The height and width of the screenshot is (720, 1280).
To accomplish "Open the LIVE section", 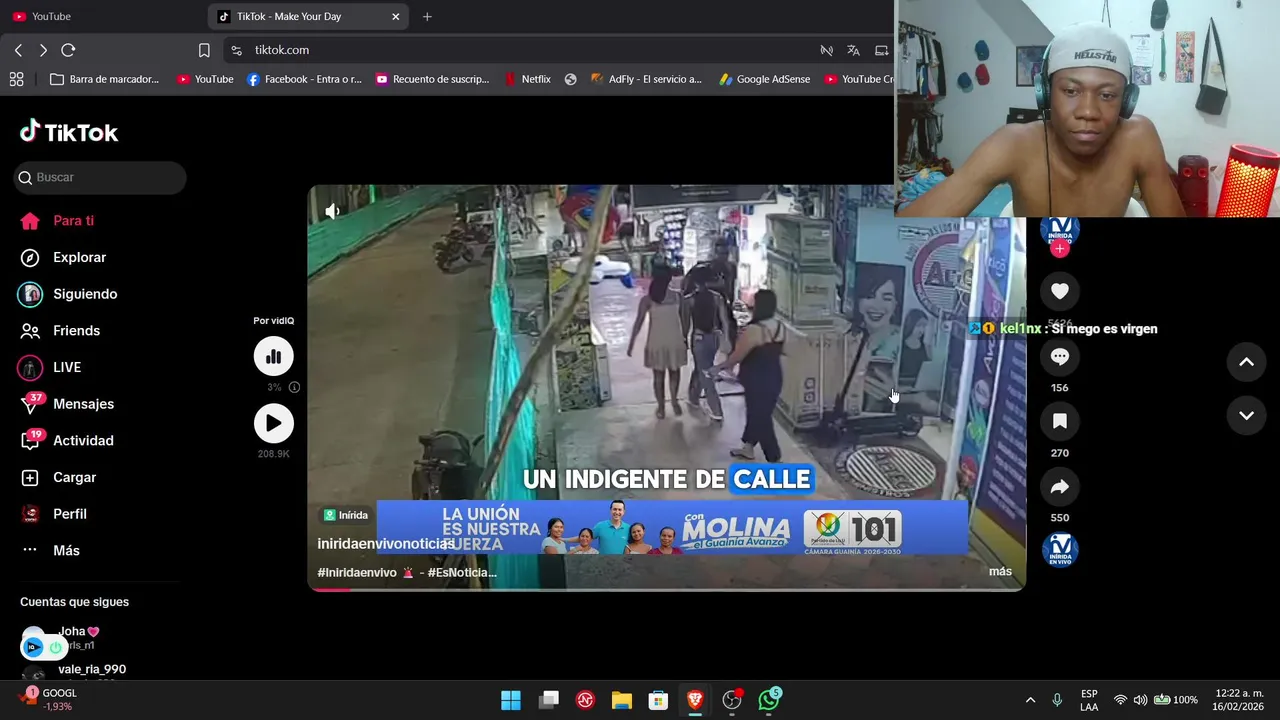I will [x=50, y=367].
